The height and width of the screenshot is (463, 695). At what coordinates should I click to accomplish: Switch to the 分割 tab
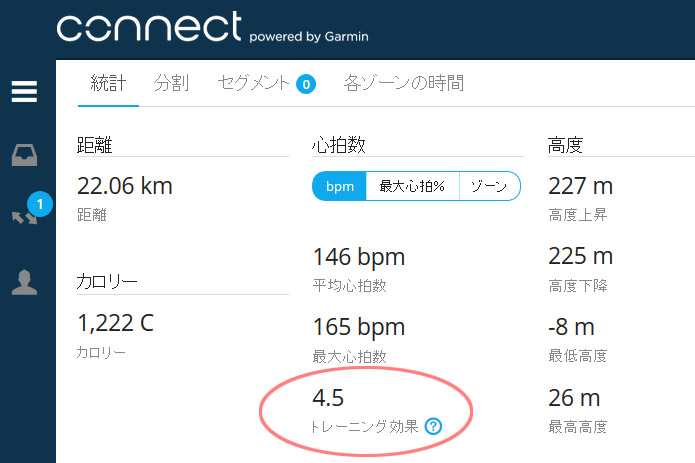click(171, 83)
